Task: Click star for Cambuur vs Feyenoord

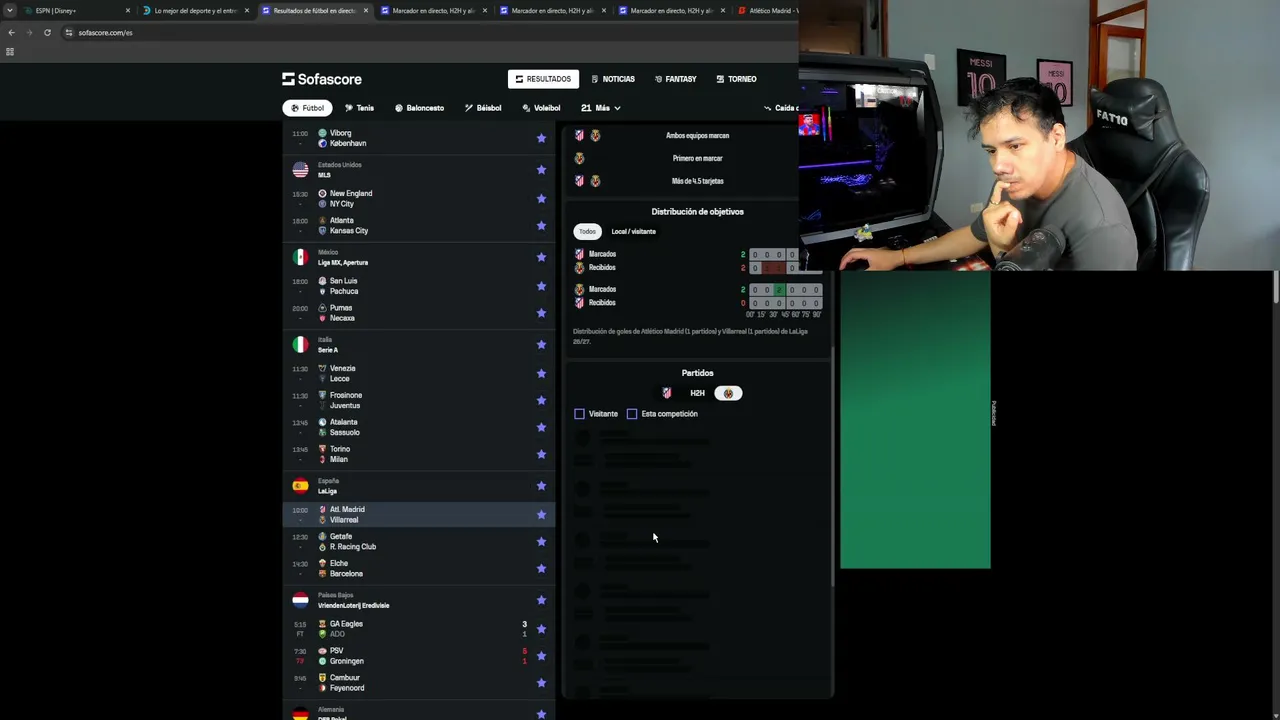Action: (x=541, y=683)
